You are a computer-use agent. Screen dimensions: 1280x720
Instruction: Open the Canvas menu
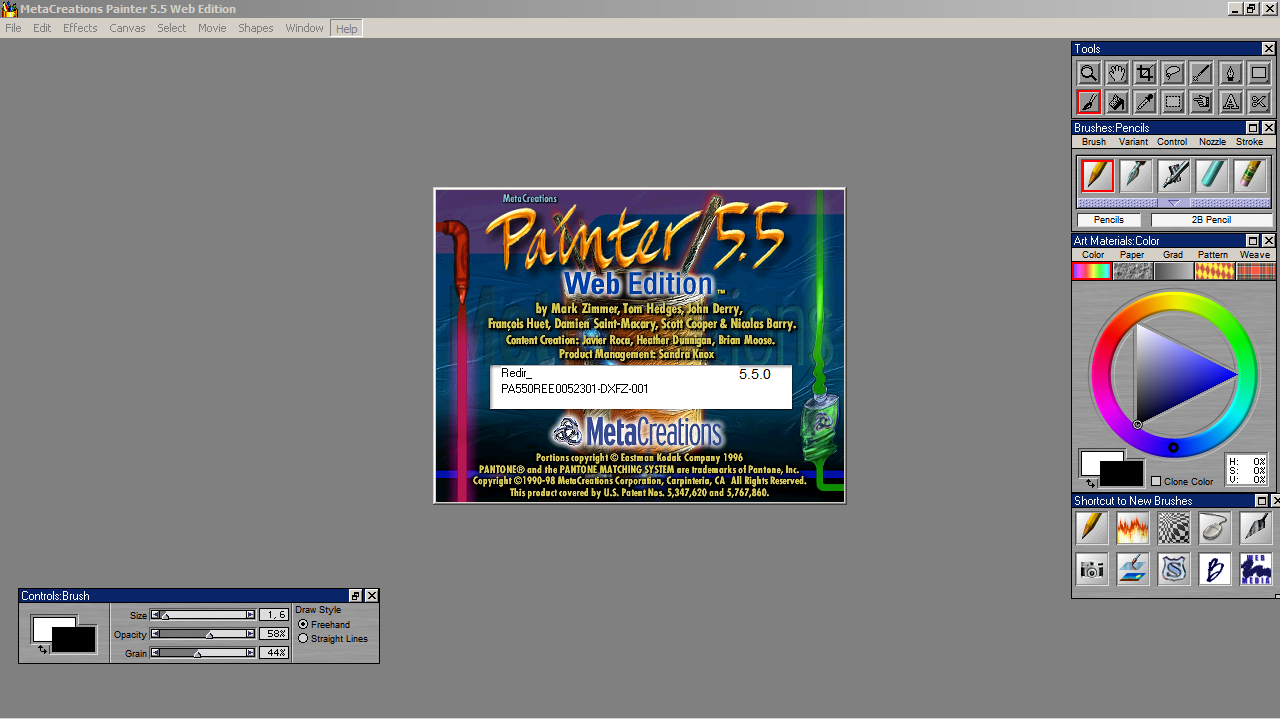tap(127, 28)
